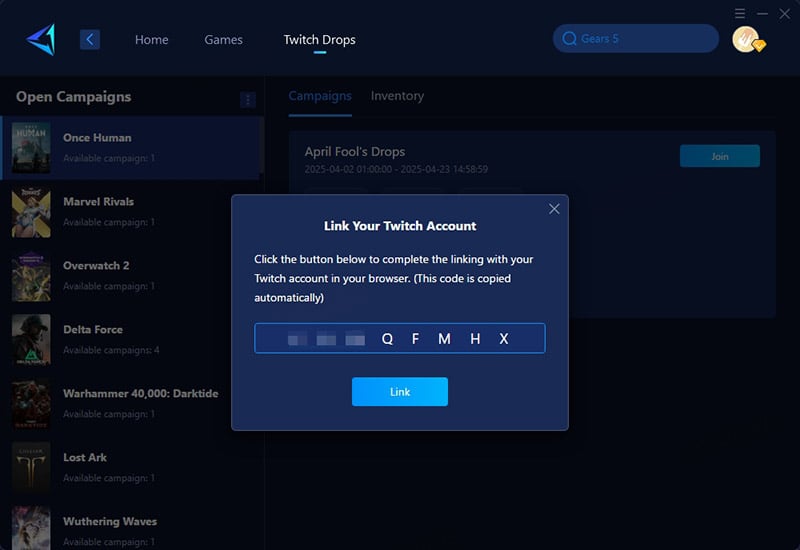
Task: Click Lost Ark game thumbnail
Action: (31, 467)
